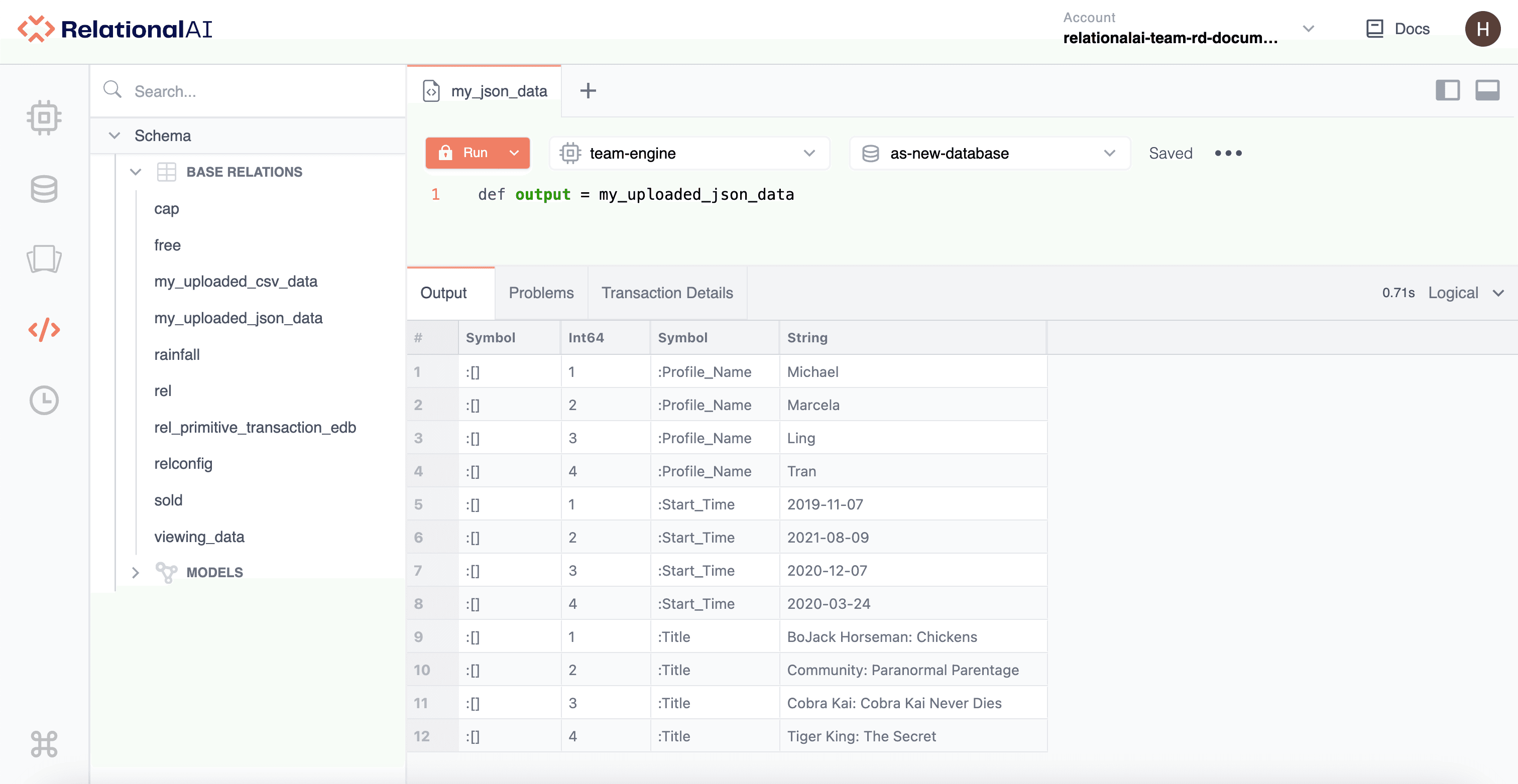
Task: Click the command shortcuts icon at bottom
Action: pyautogui.click(x=44, y=744)
